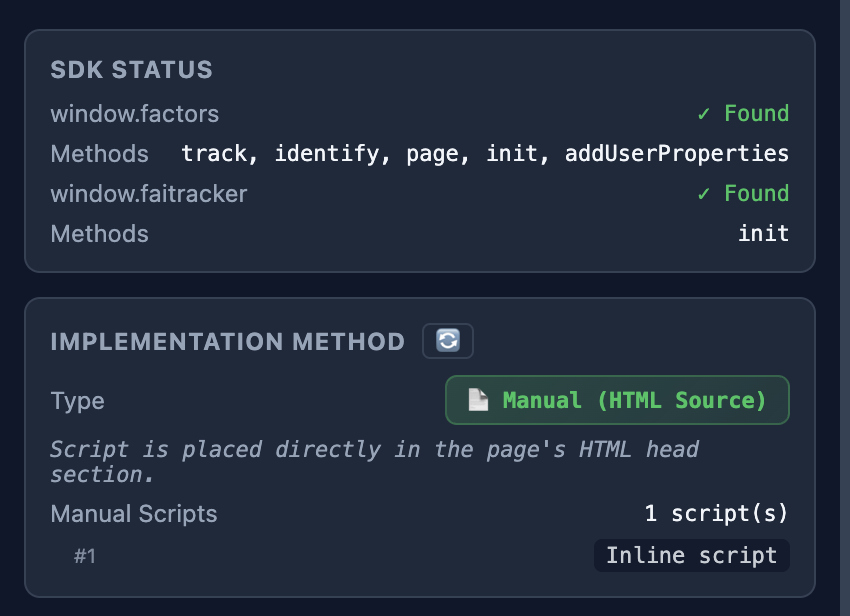This screenshot has width=850, height=616.
Task: Click the track, identify, page methods list
Action: point(485,154)
